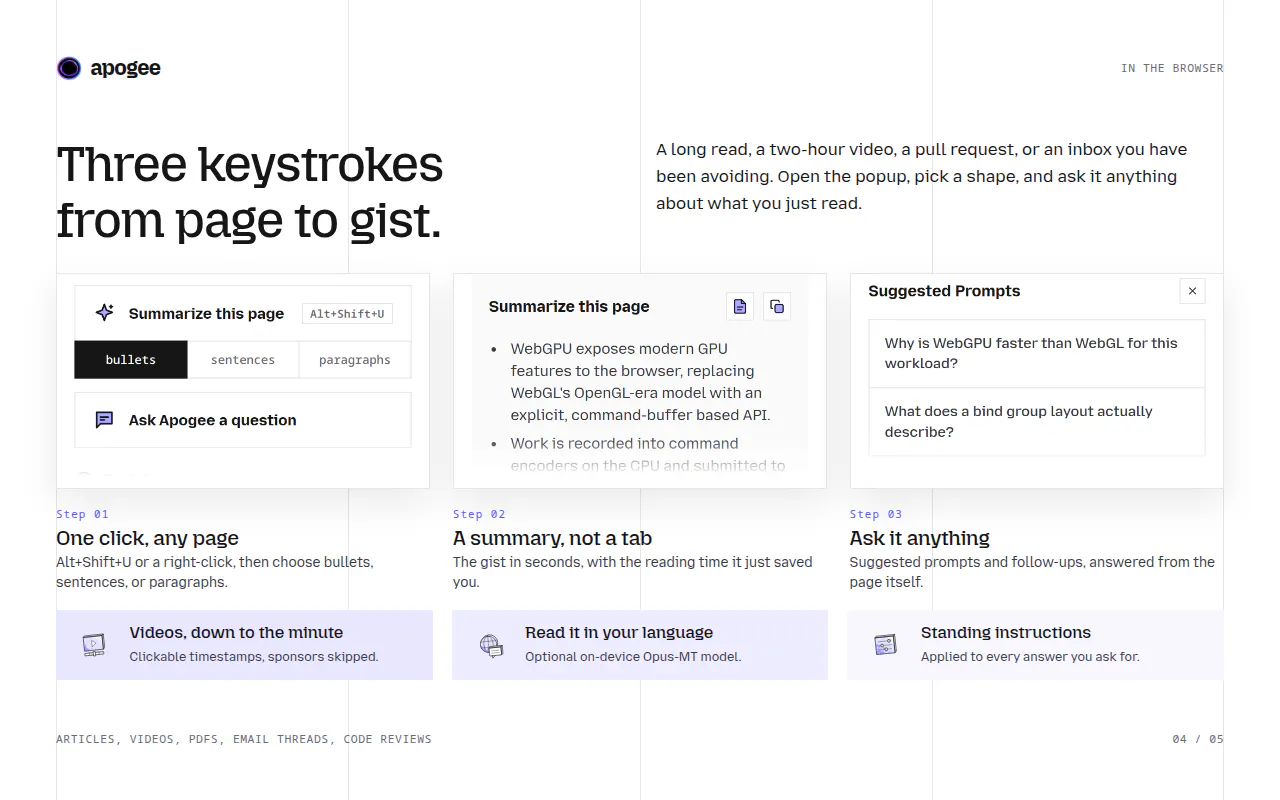Click the 'IN THE BROWSER' label
Image resolution: width=1280 pixels, height=800 pixels.
click(1172, 68)
